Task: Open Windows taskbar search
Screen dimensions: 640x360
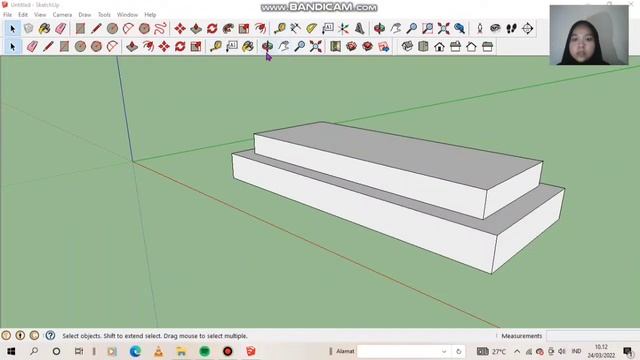Action: (34, 351)
